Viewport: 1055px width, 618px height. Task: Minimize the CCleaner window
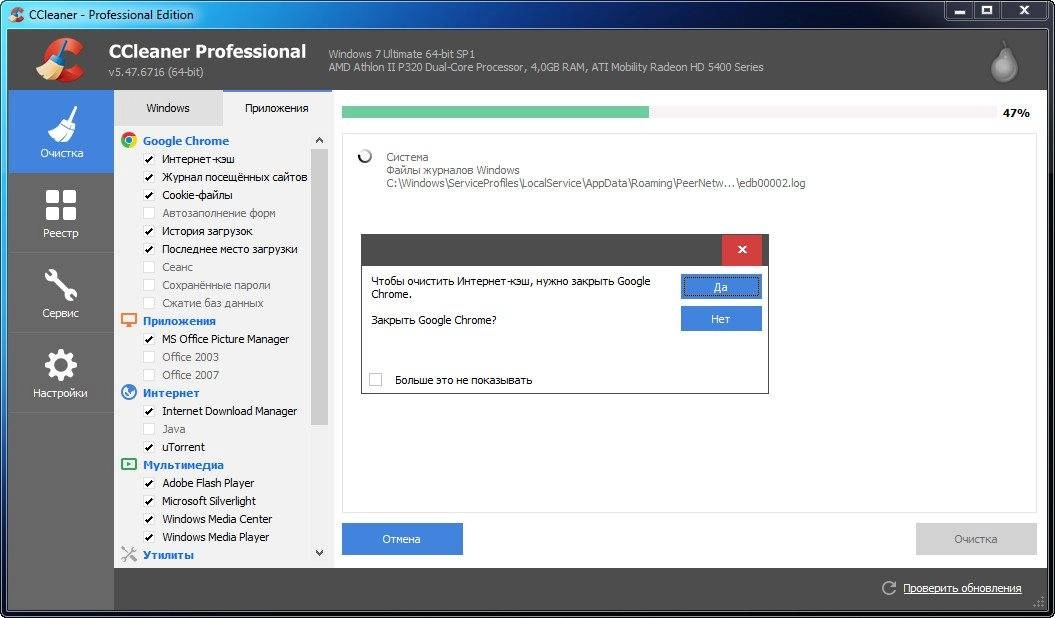(960, 11)
